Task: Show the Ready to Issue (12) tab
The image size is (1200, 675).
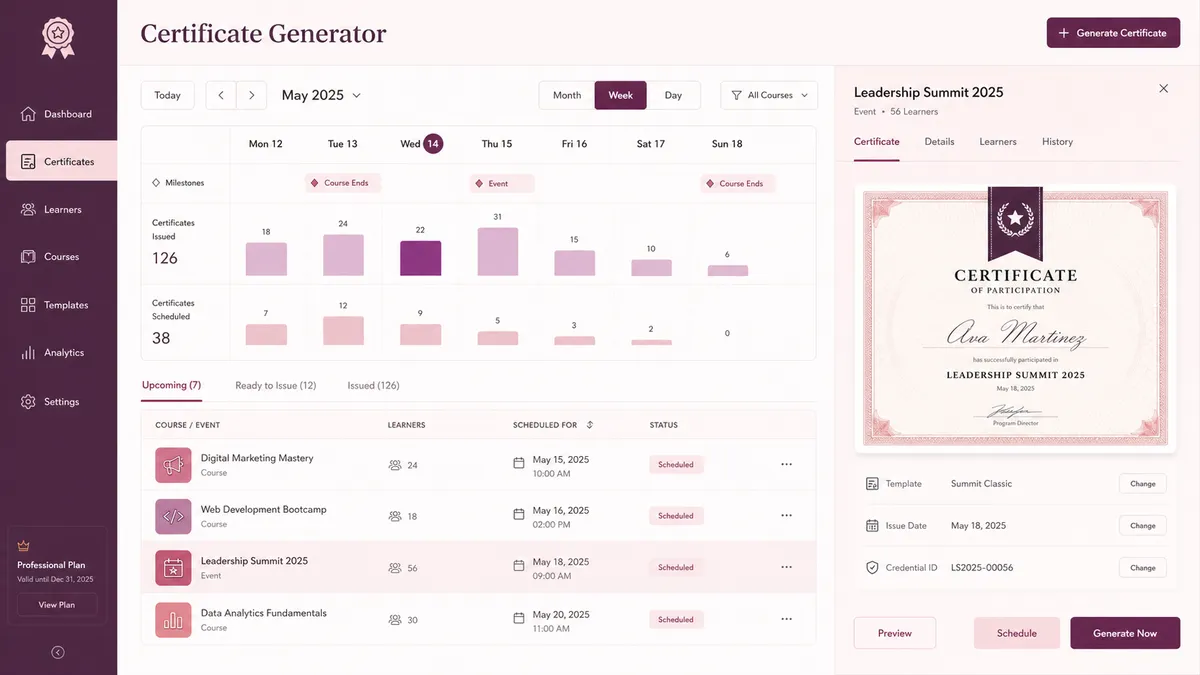Action: [276, 386]
